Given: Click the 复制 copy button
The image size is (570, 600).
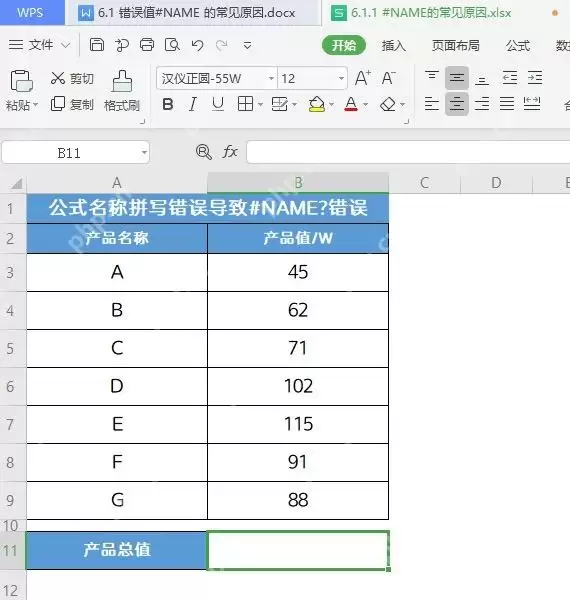Looking at the screenshot, I should click(x=72, y=104).
